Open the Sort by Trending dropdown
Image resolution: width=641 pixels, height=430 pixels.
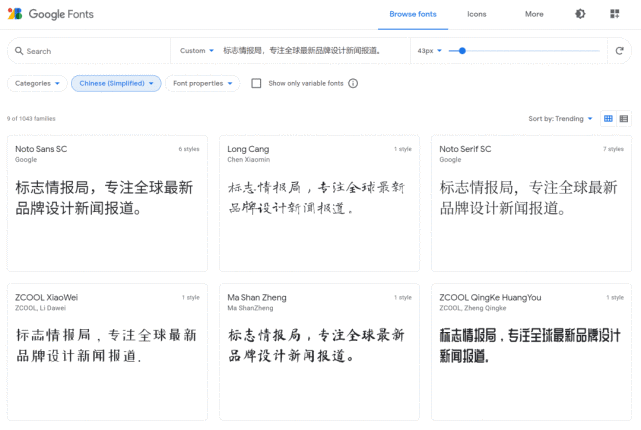coord(560,119)
